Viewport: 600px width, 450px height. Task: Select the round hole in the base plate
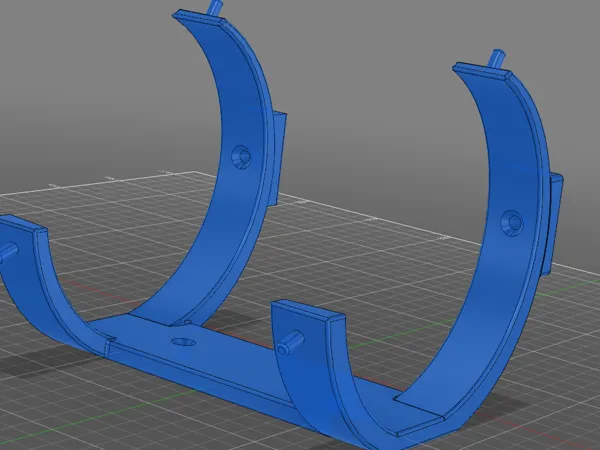183,342
